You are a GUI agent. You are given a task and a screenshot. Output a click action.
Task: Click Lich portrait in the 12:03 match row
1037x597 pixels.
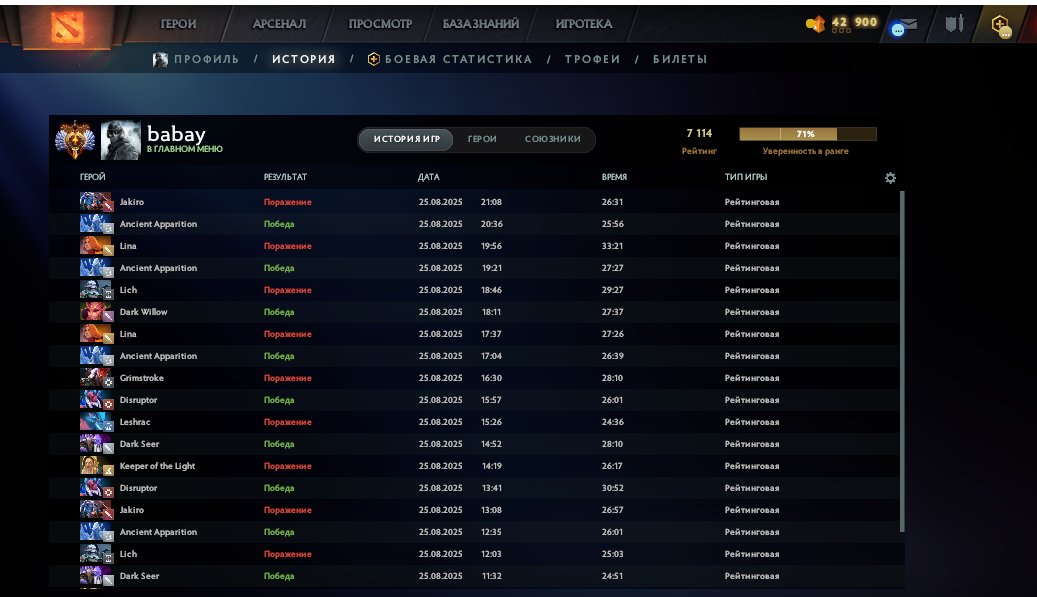(97, 553)
